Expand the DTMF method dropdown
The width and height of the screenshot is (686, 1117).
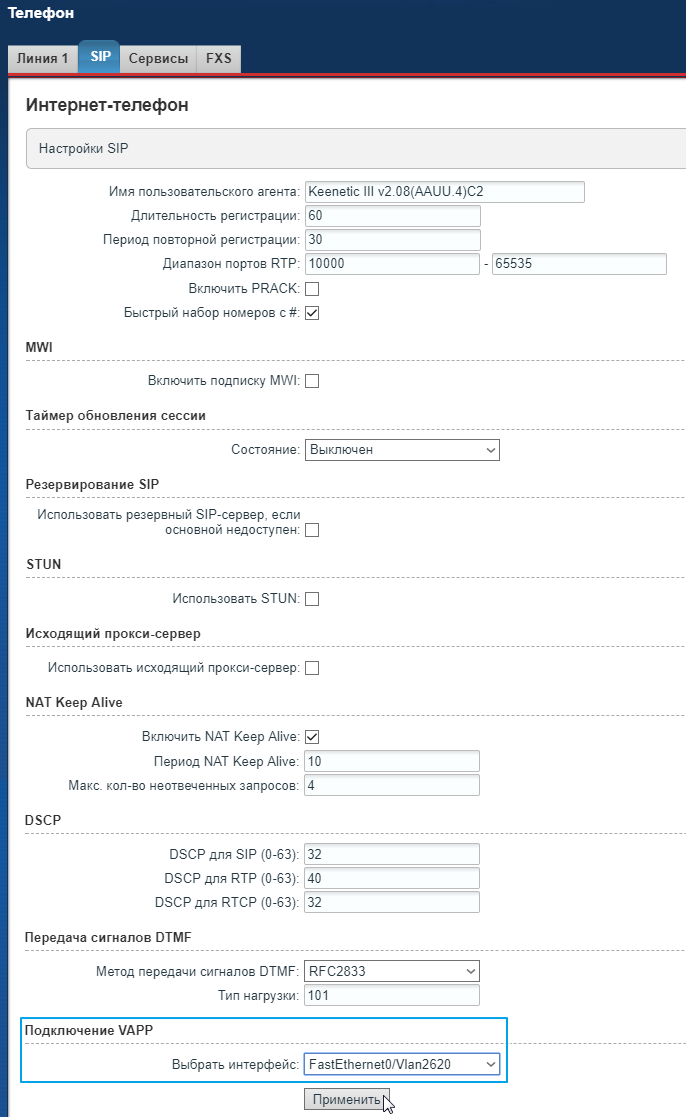coord(392,971)
